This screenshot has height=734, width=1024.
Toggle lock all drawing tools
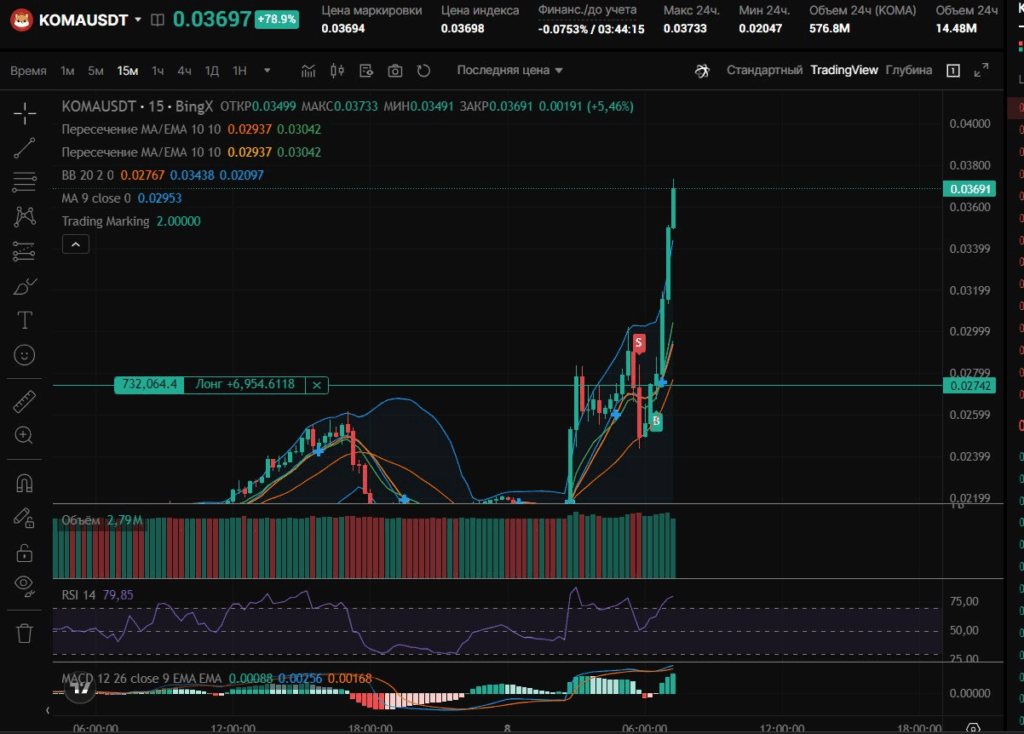pos(25,552)
